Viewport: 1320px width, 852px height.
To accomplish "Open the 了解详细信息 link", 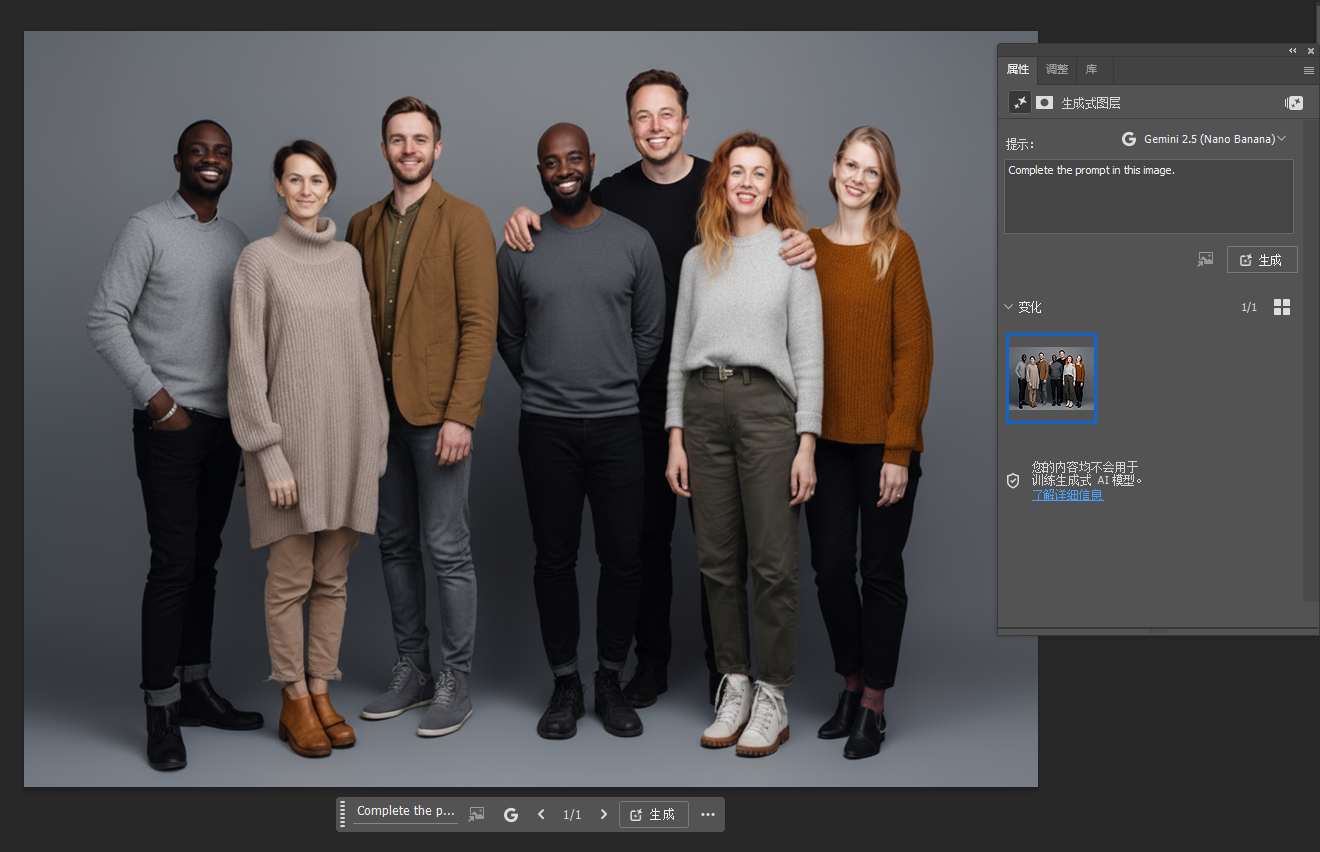I will 1067,495.
